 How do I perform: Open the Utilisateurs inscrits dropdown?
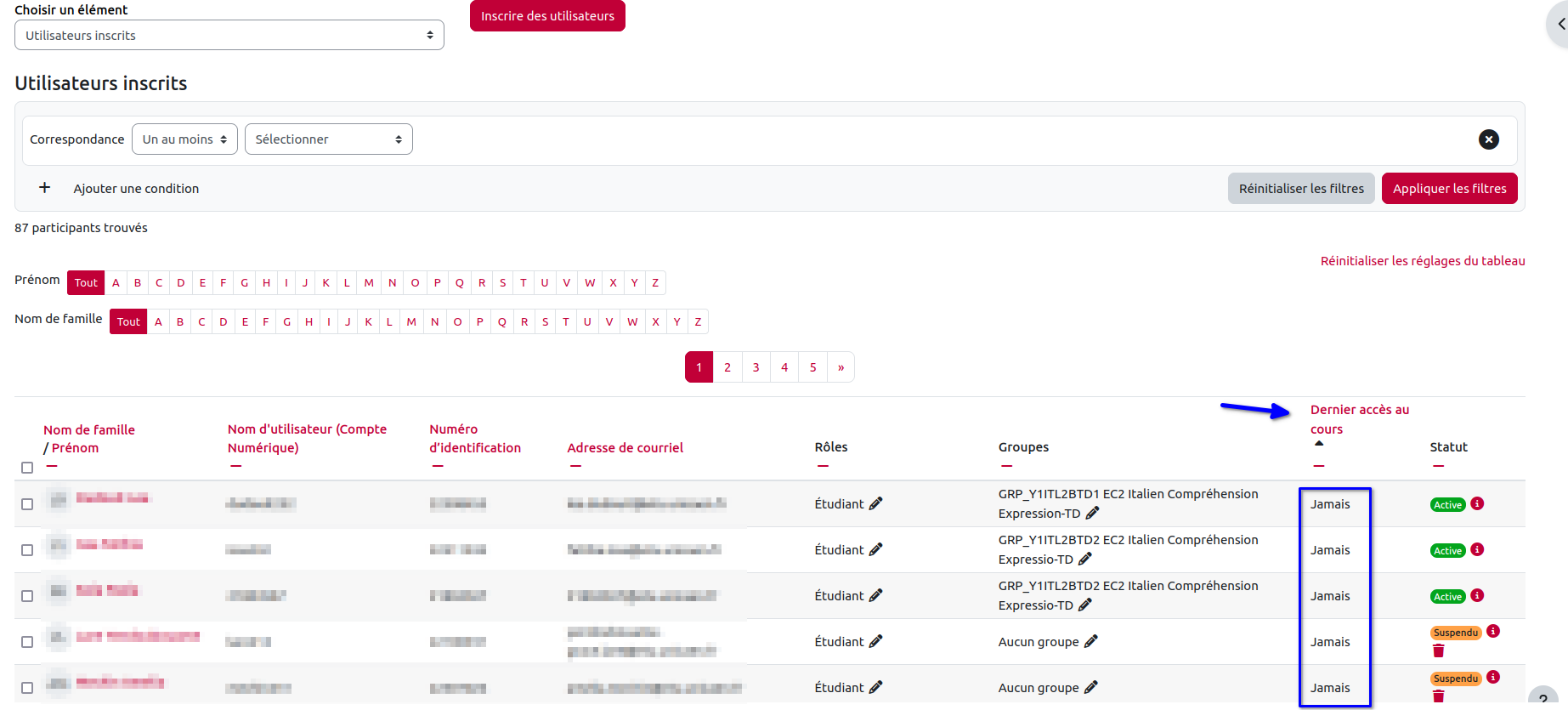(x=229, y=36)
